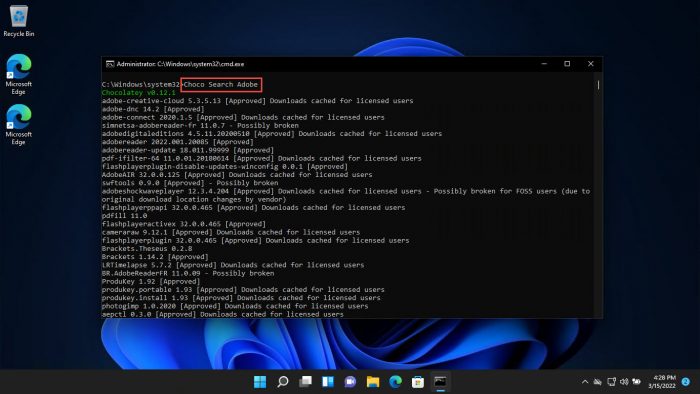Click the 'adobeshockwaveplayer 12.3.4.204' line
Screen dimensions: 700x394
[x=346, y=195]
